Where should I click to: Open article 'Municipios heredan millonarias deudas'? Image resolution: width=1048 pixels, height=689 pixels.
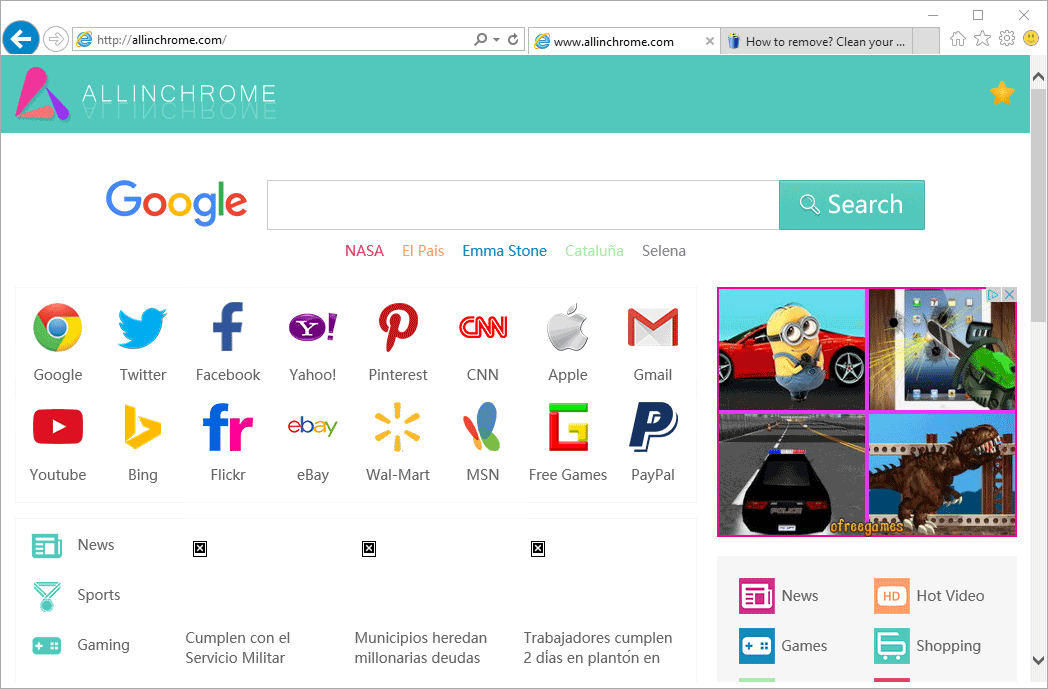pos(420,648)
